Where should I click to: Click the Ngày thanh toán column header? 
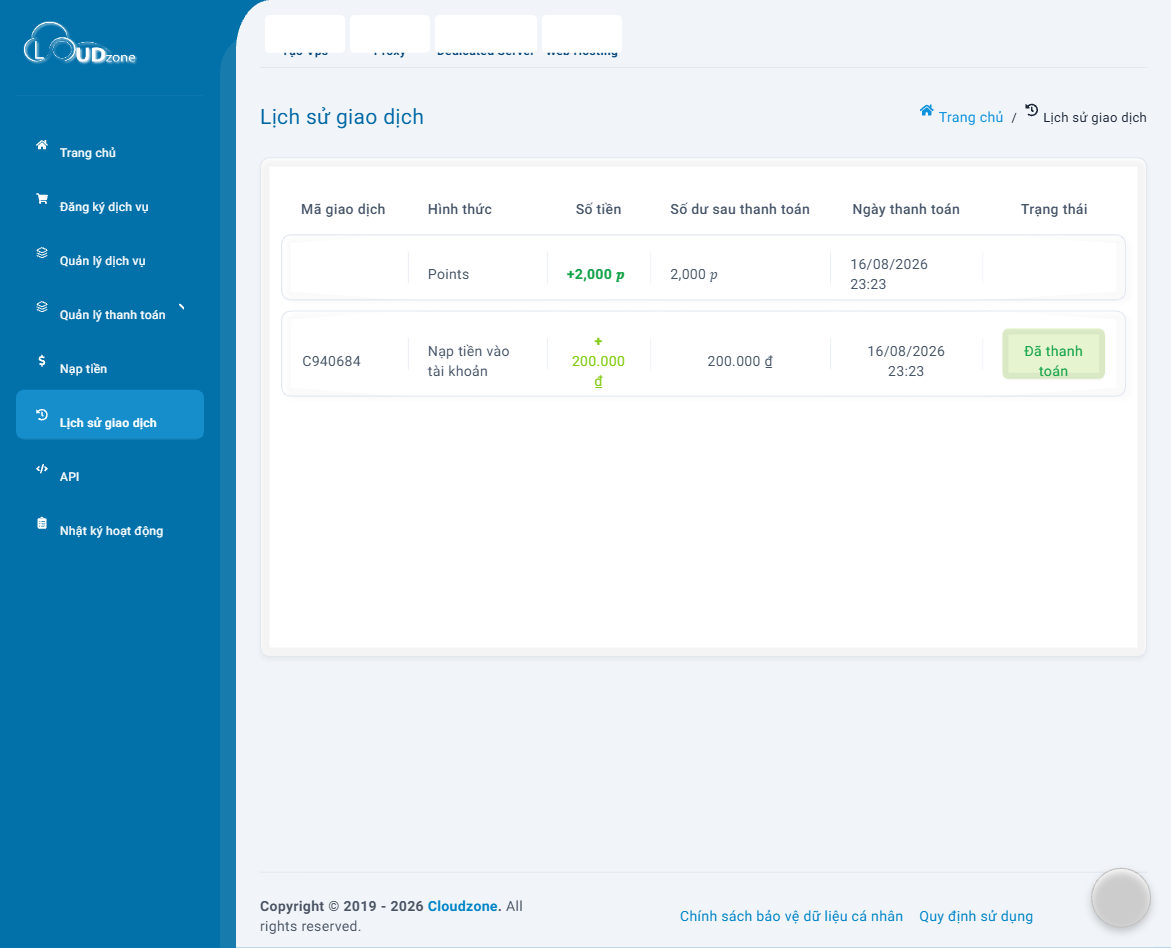pyautogui.click(x=906, y=209)
